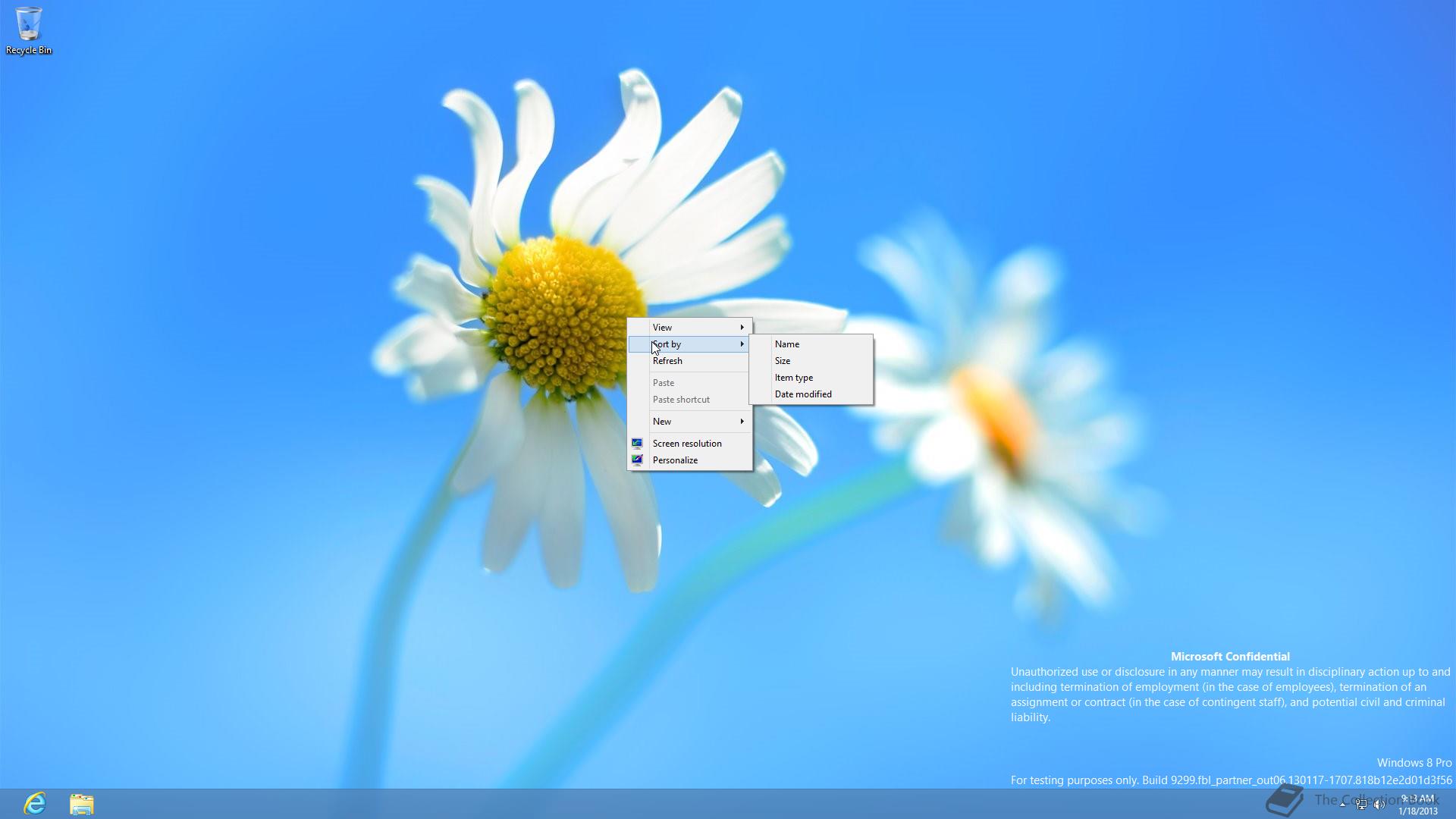
Task: Click the Personalize menu icon
Action: point(637,460)
